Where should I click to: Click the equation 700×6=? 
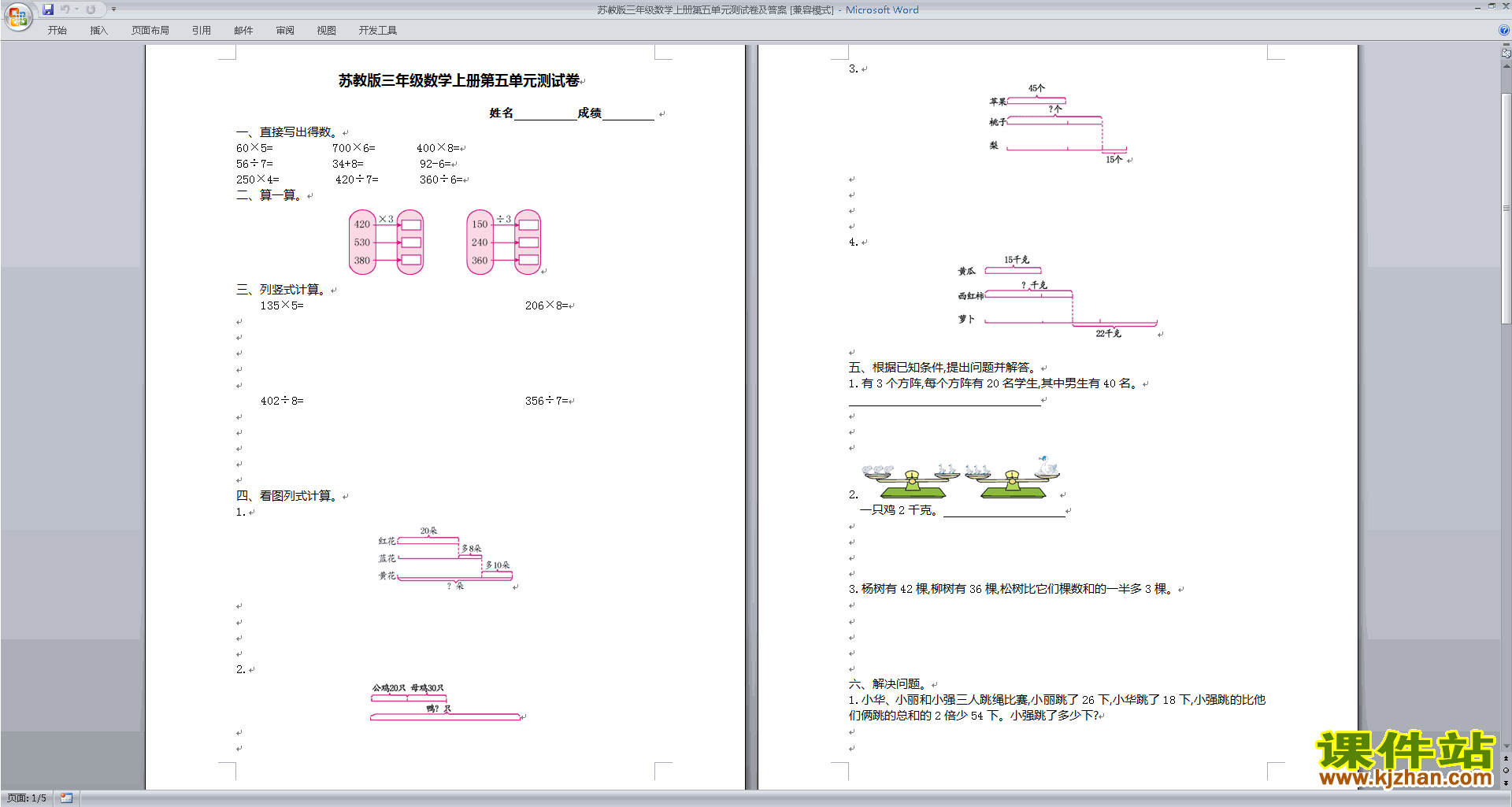[354, 148]
